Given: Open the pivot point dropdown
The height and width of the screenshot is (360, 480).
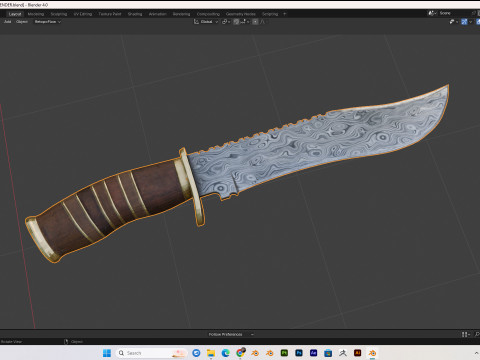Looking at the screenshot, I should 226,22.
